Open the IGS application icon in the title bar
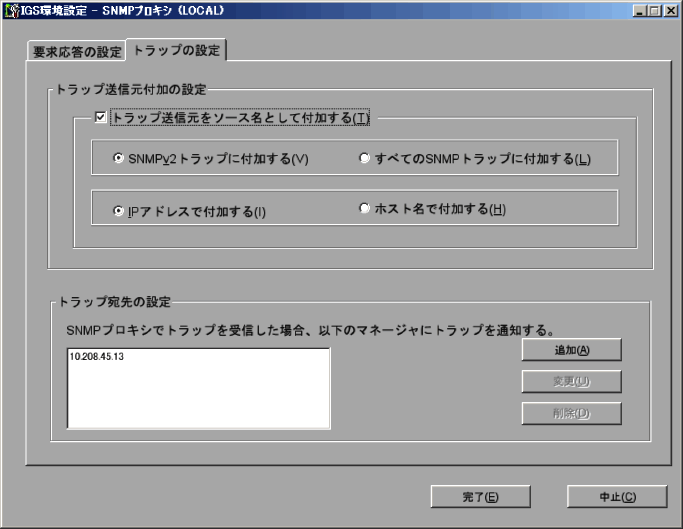683x529 pixels. [11, 10]
